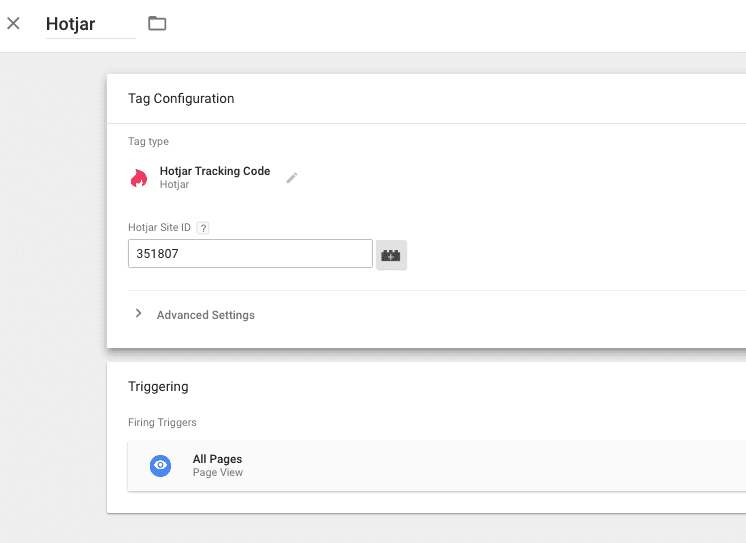Screen dimensions: 746x543
Task: Select the All Pages firing trigger
Action: (x=437, y=466)
